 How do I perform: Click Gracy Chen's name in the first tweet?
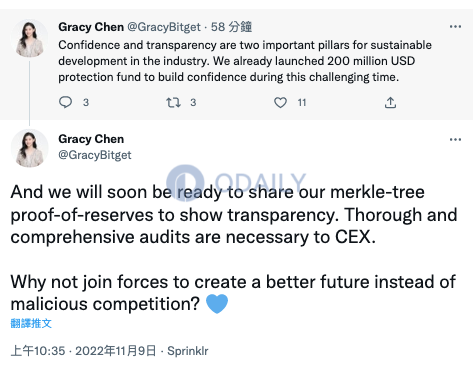[91, 27]
